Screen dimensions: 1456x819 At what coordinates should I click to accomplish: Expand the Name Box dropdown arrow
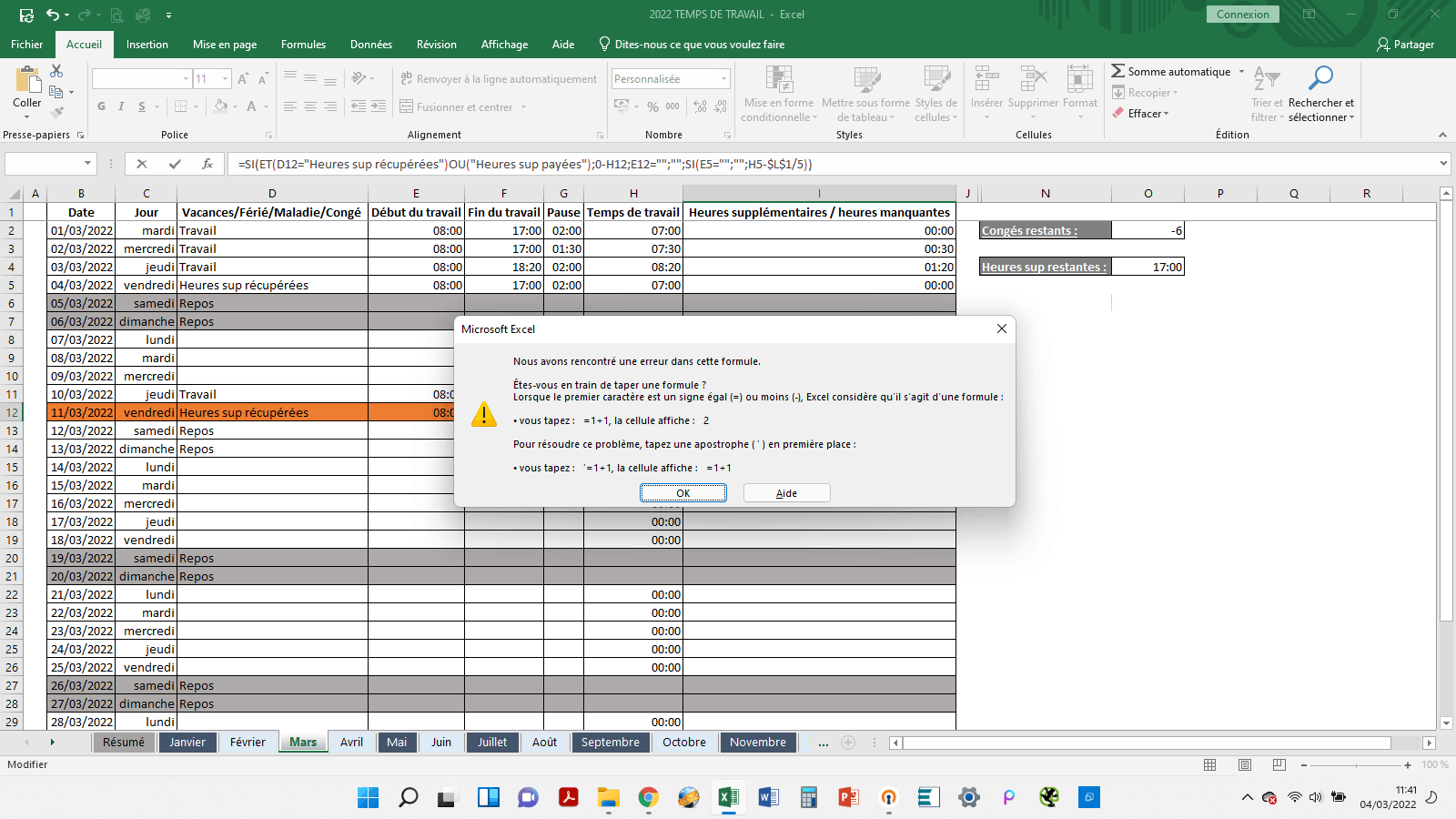(x=87, y=164)
